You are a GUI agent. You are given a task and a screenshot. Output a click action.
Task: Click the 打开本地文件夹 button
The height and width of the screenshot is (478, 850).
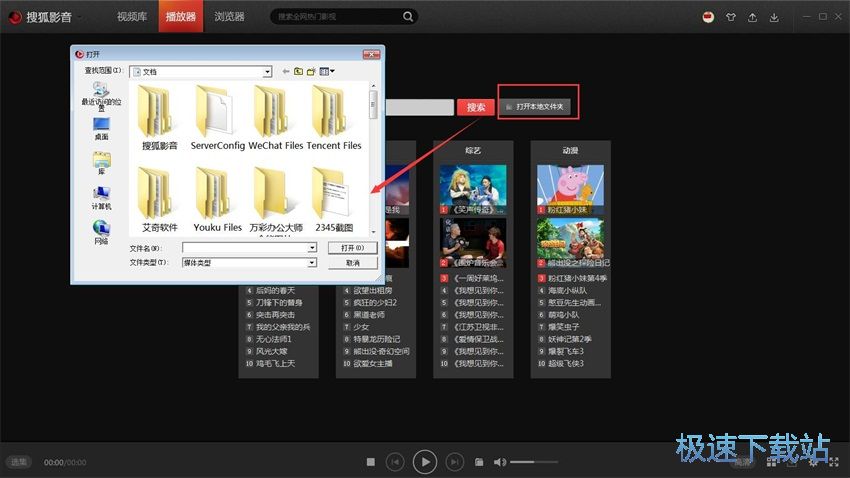[535, 107]
